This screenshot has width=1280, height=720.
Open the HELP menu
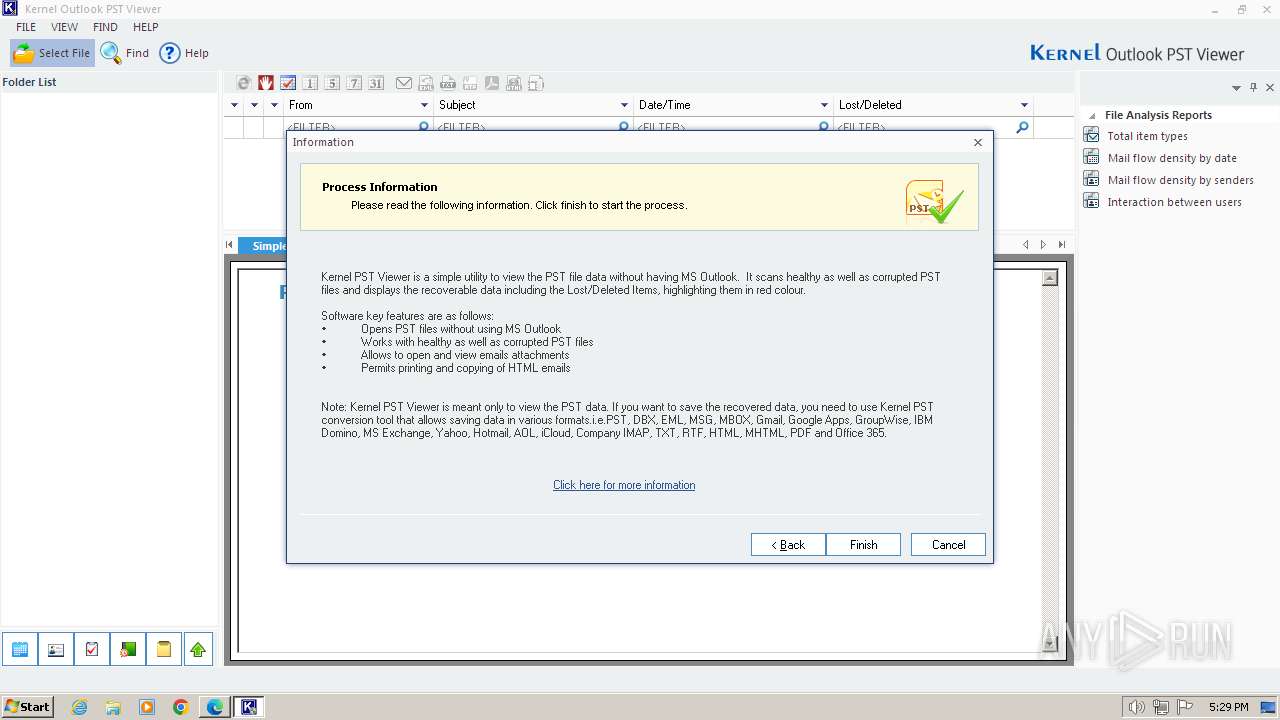click(146, 27)
